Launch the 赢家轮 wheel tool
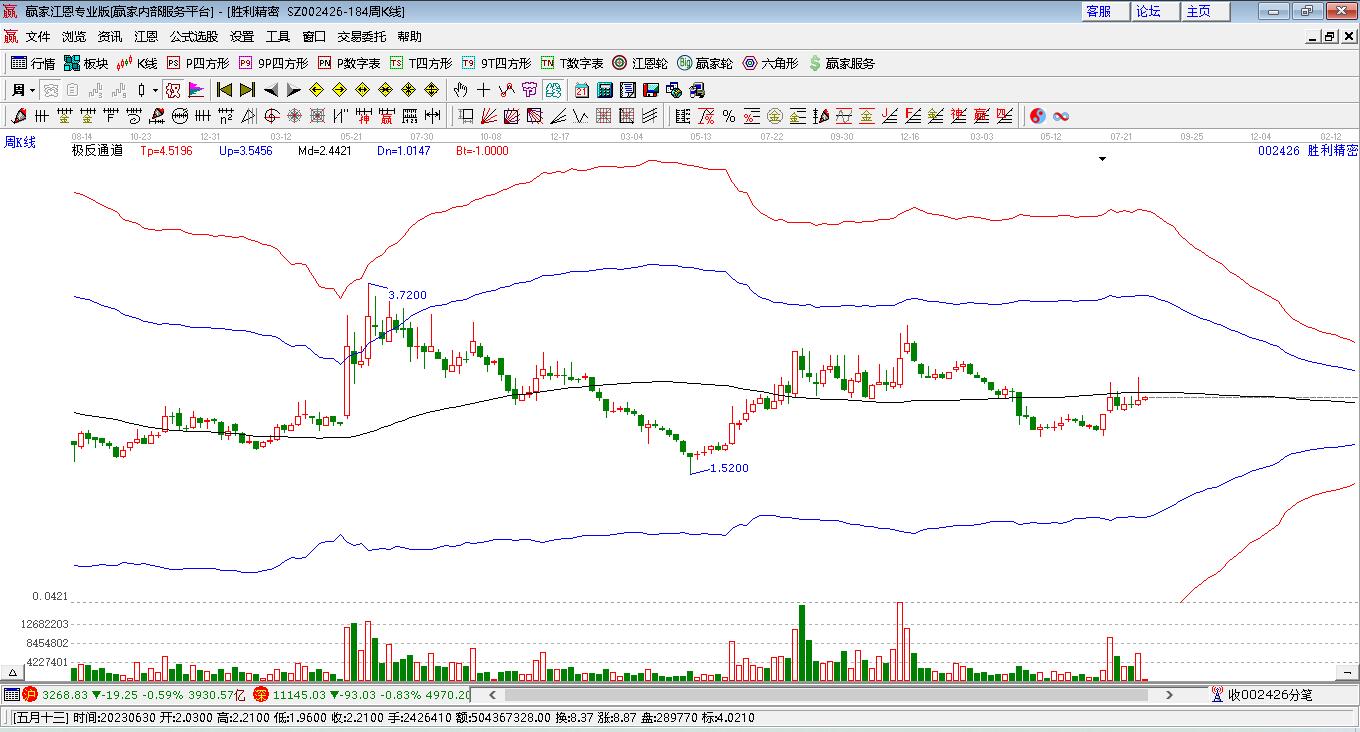Screen dimensions: 1360x732 coord(705,63)
